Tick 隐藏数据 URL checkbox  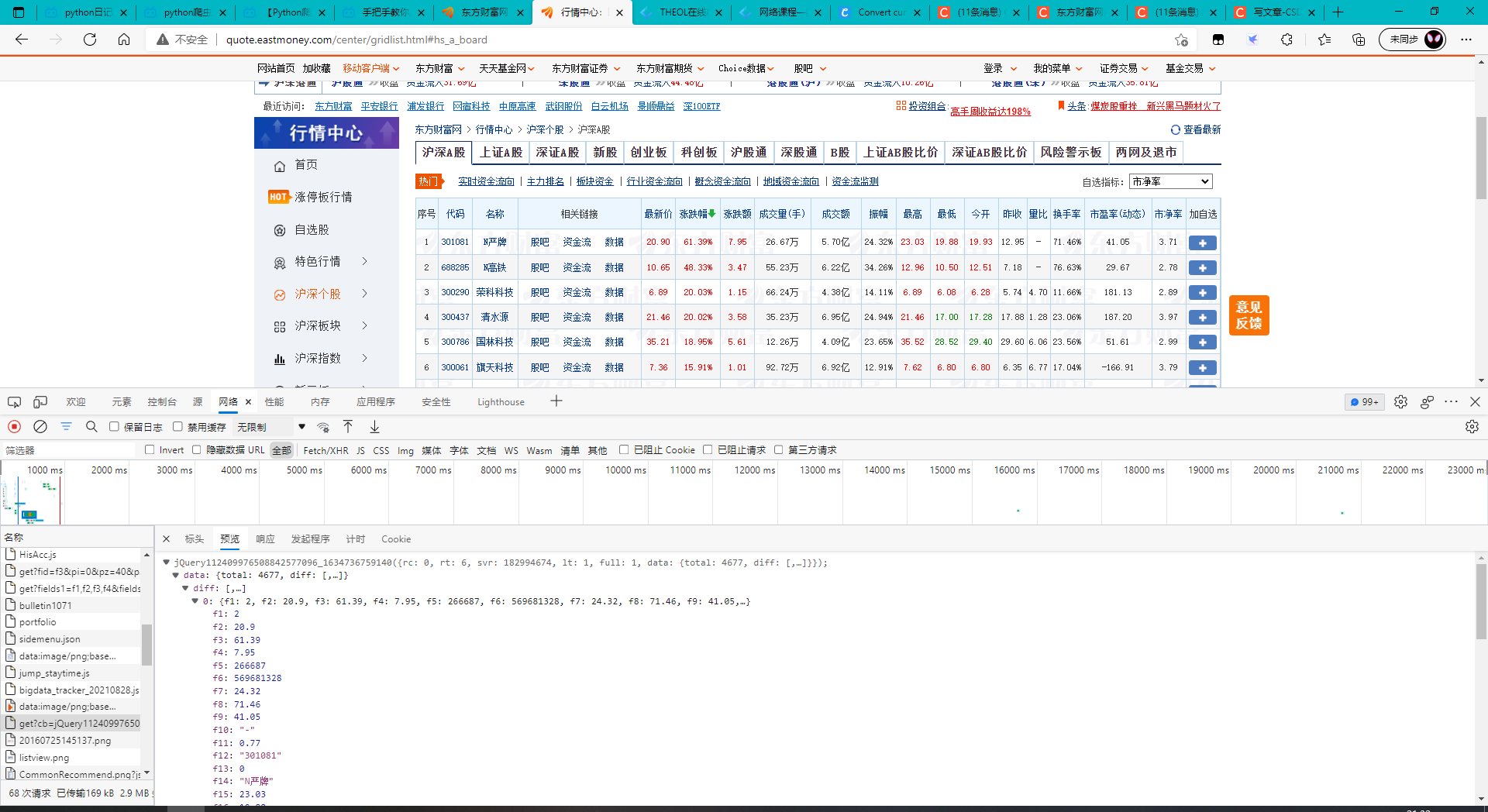click(196, 450)
